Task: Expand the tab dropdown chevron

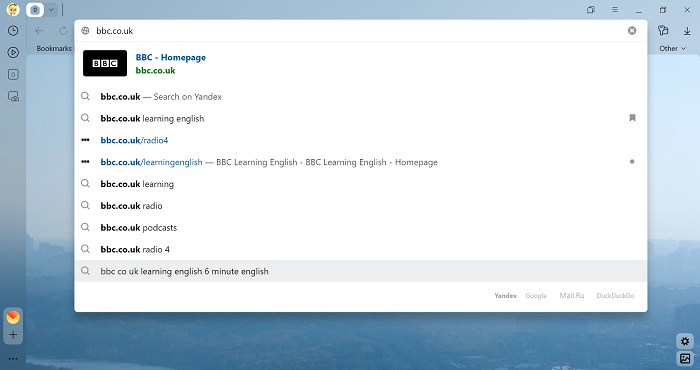Action: pos(51,9)
